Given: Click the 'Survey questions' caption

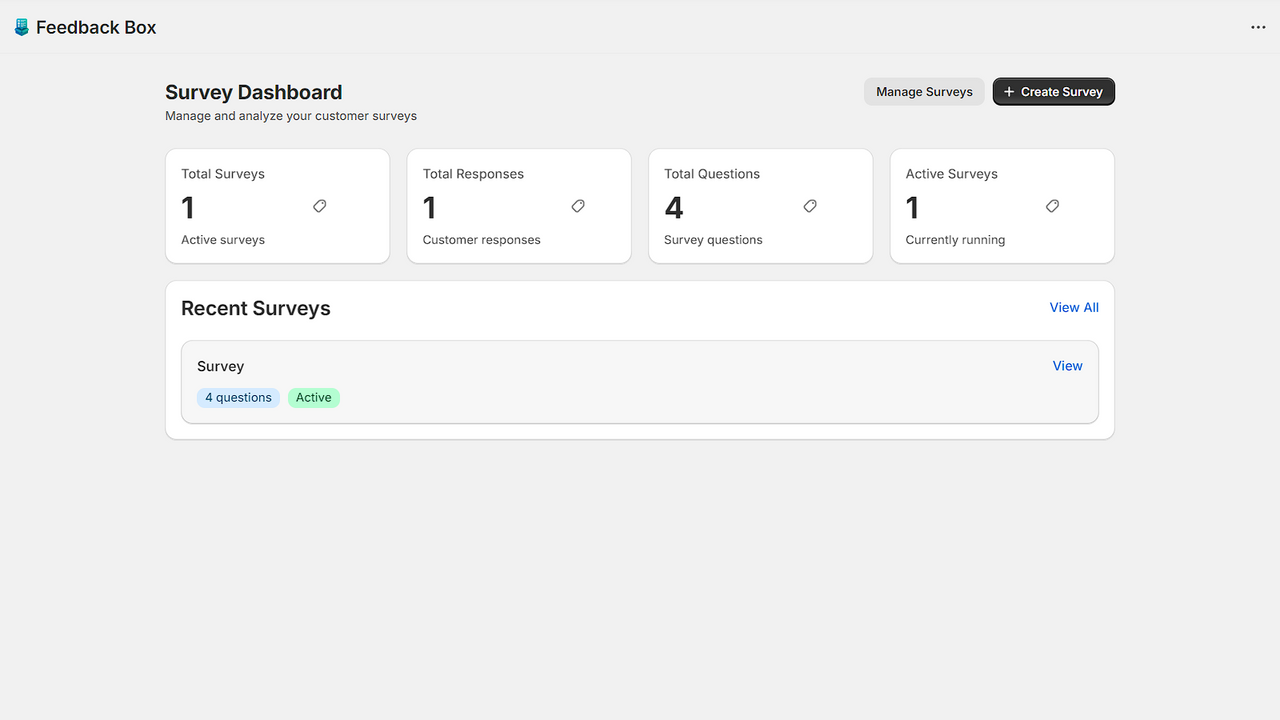Looking at the screenshot, I should (713, 240).
